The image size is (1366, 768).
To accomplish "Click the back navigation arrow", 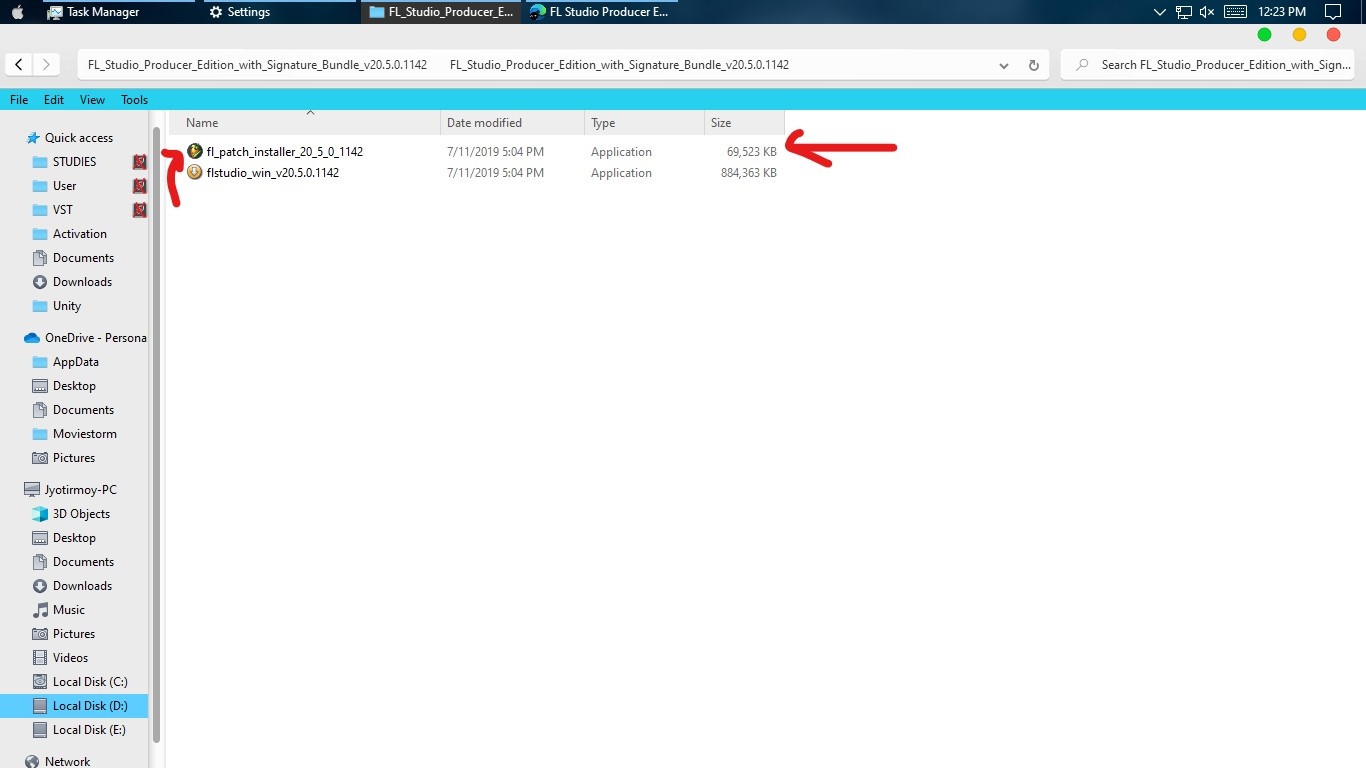I will tap(19, 64).
